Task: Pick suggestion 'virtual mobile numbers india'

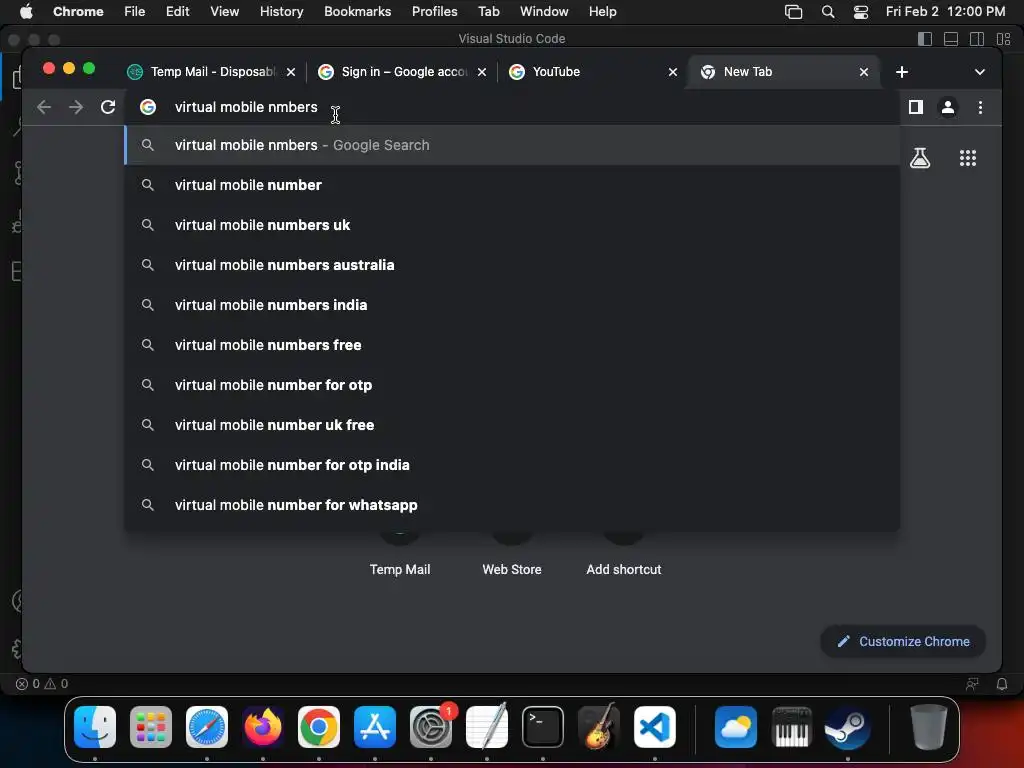Action: pos(513,305)
